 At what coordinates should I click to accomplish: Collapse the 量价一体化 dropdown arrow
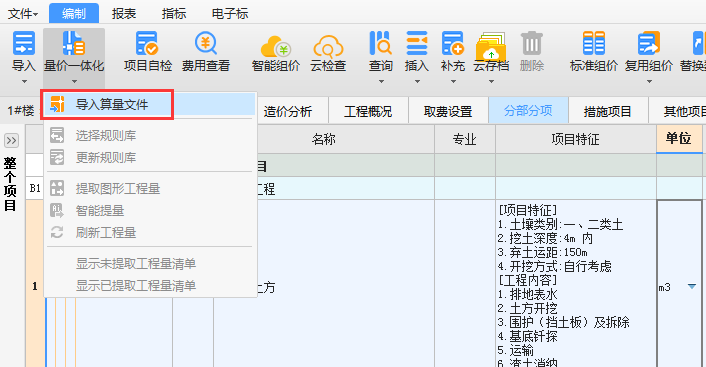point(74,82)
